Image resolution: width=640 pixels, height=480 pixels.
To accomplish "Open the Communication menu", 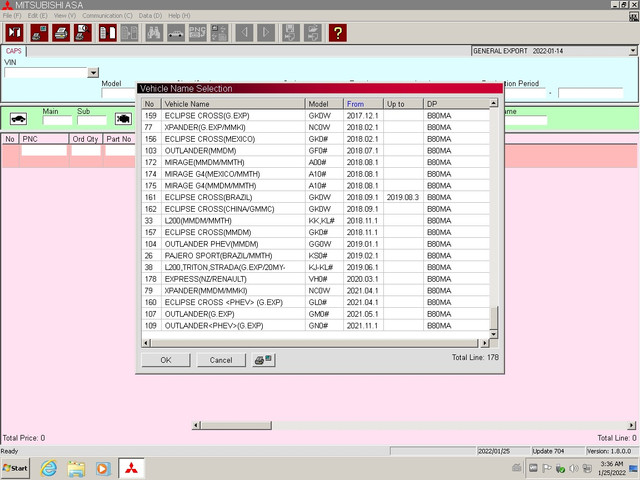I will click(107, 16).
